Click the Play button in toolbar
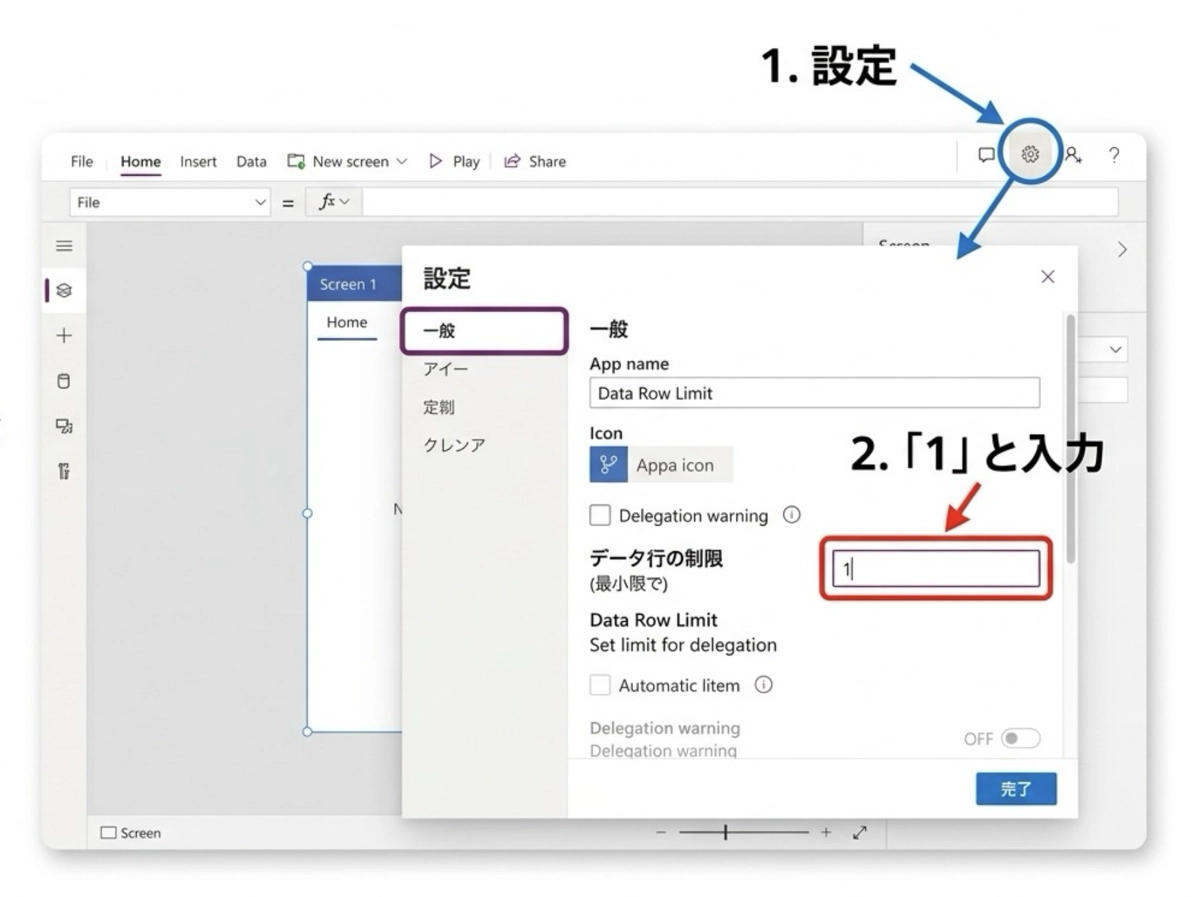Viewport: 1200px width, 897px height. click(454, 161)
